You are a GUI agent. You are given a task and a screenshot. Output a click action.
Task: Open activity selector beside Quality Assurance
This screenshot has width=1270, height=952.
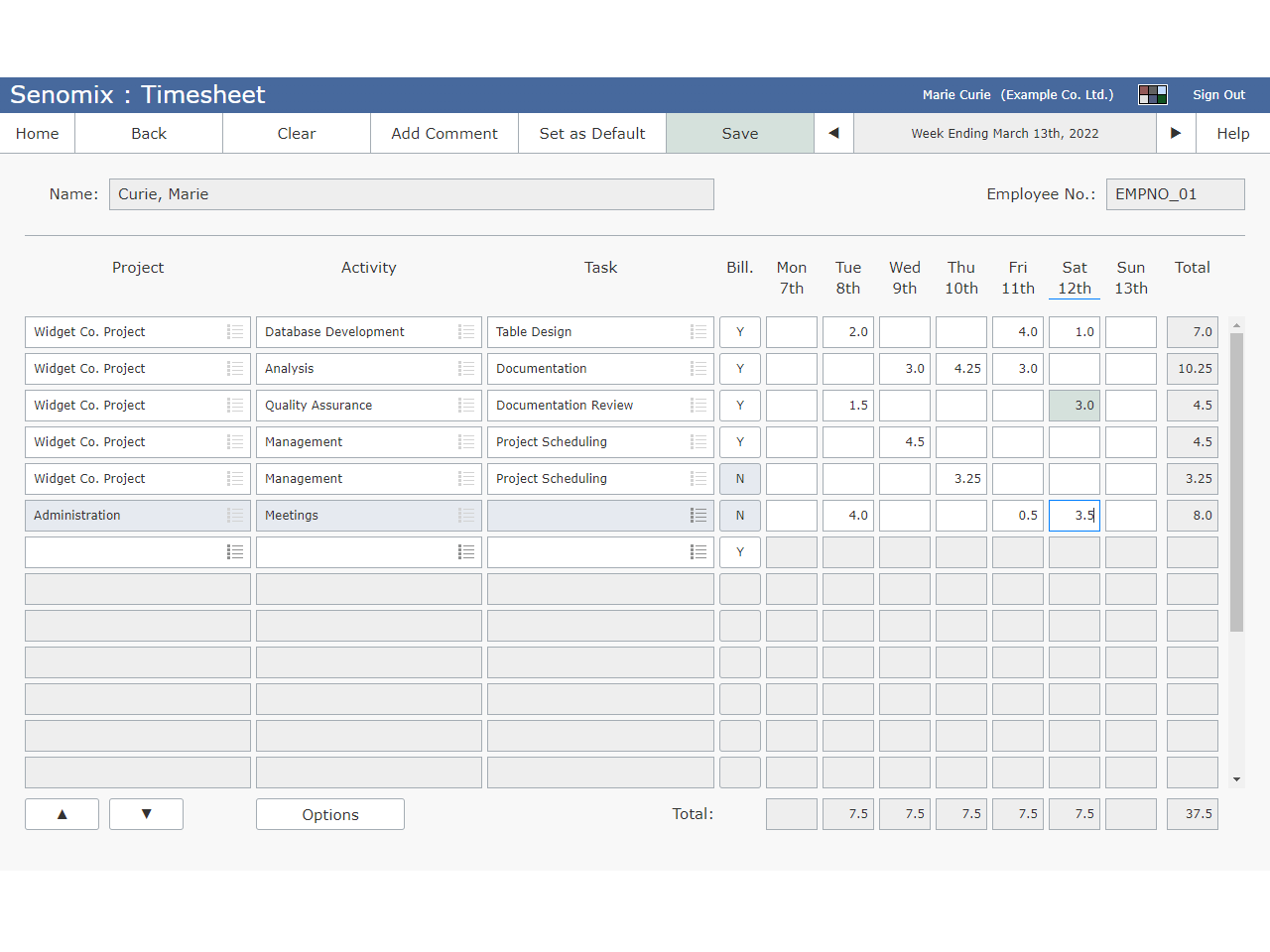[466, 405]
